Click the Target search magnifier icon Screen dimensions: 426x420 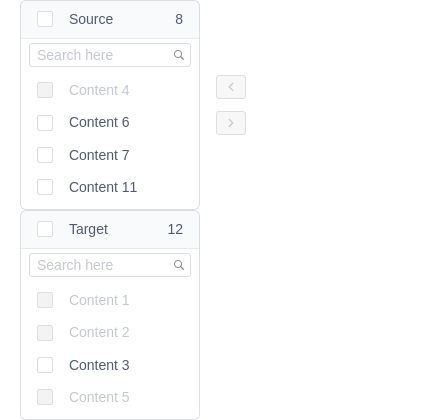pyautogui.click(x=179, y=265)
